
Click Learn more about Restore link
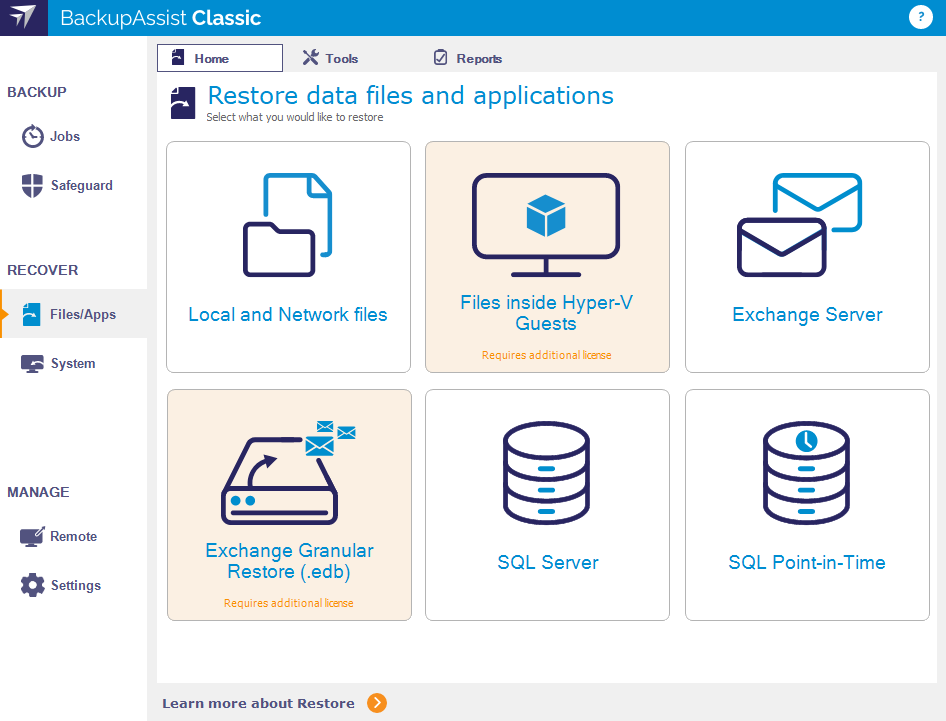point(258,703)
